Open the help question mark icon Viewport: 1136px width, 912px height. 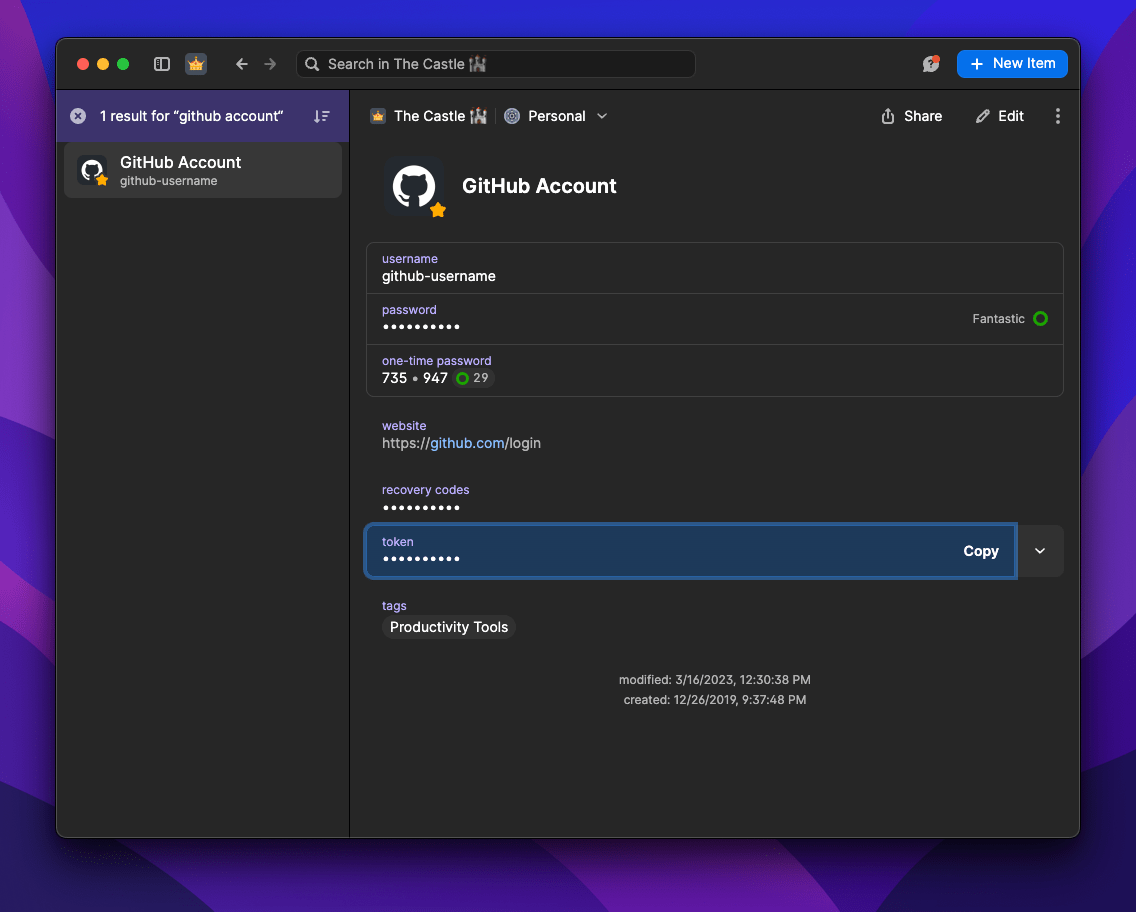[x=930, y=63]
